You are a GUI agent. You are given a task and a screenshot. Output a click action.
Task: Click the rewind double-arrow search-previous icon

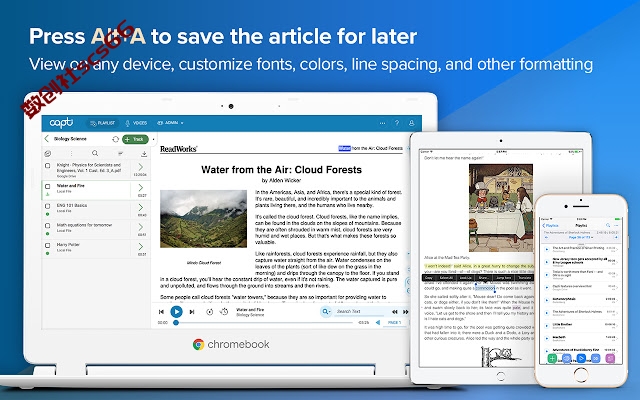395,312
